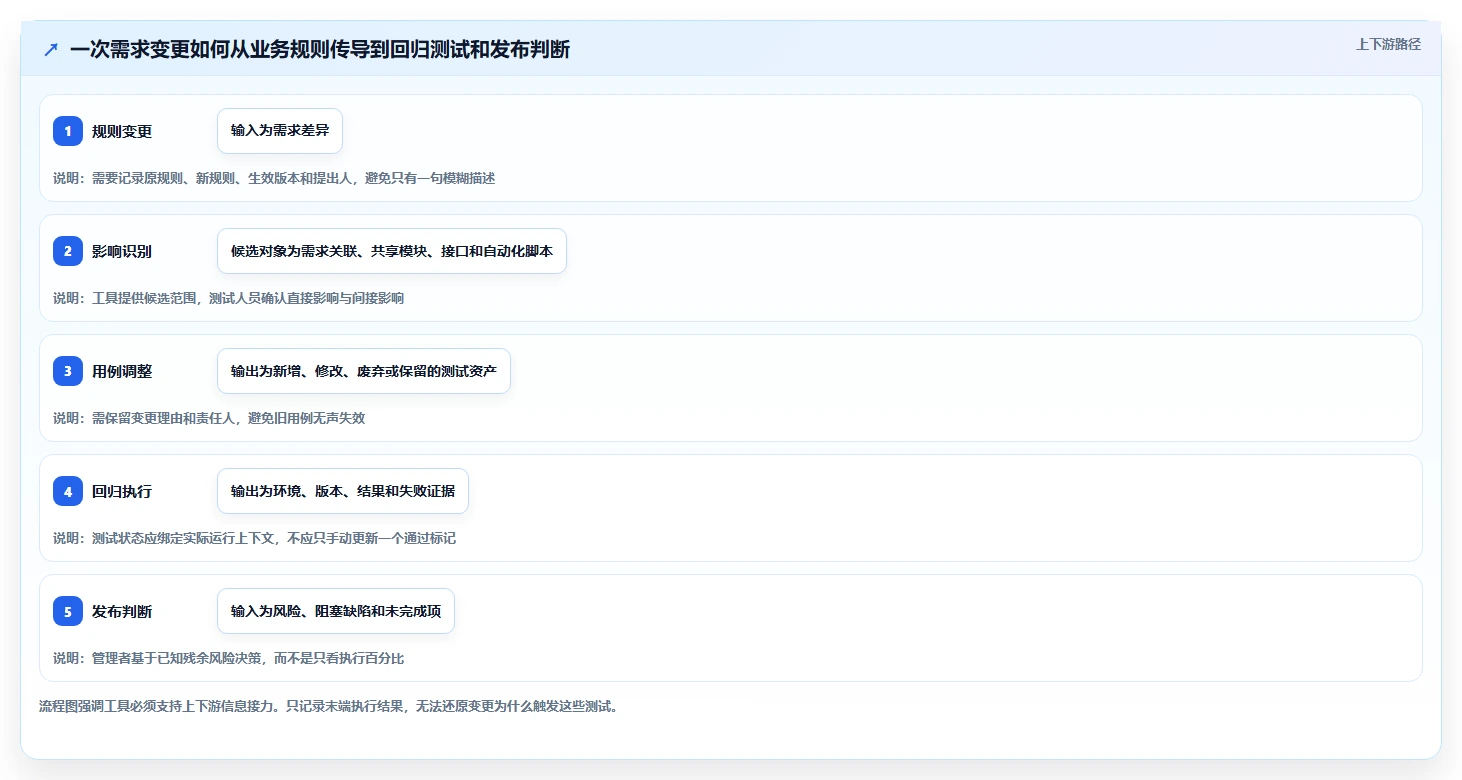Click the note 管理者基于已知残余风险决策
1462x780 pixels.
tap(229, 658)
